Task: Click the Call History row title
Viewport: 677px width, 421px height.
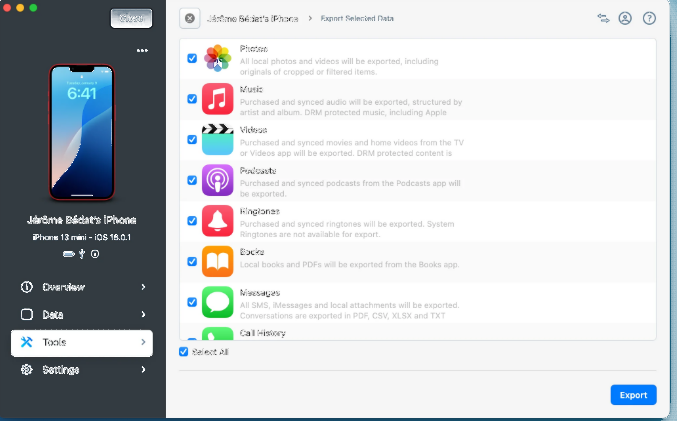Action: (263, 332)
